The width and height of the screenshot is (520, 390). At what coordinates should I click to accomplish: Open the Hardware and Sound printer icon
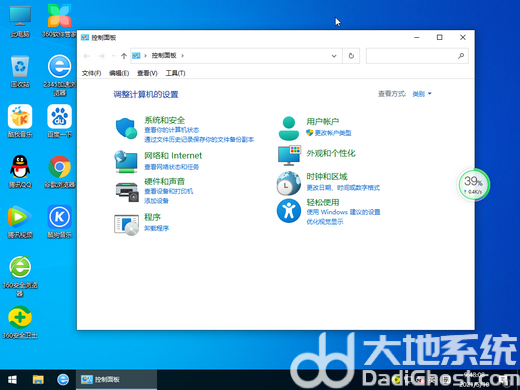tap(127, 192)
